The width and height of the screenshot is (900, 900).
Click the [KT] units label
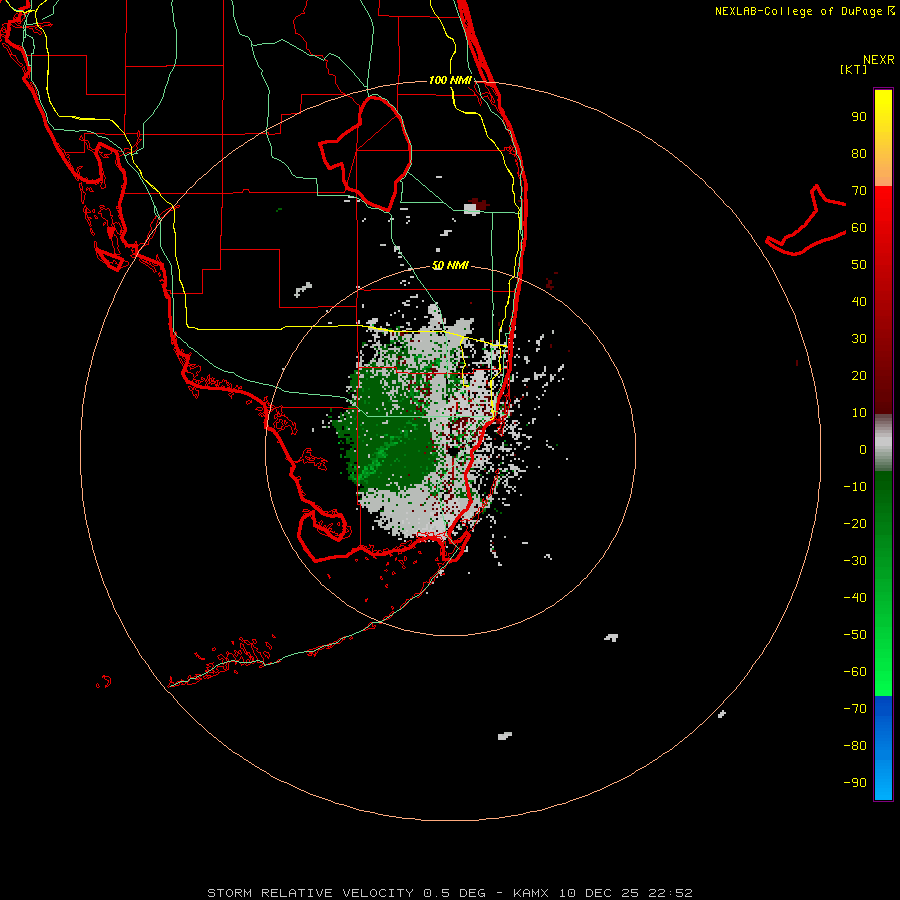click(x=854, y=69)
